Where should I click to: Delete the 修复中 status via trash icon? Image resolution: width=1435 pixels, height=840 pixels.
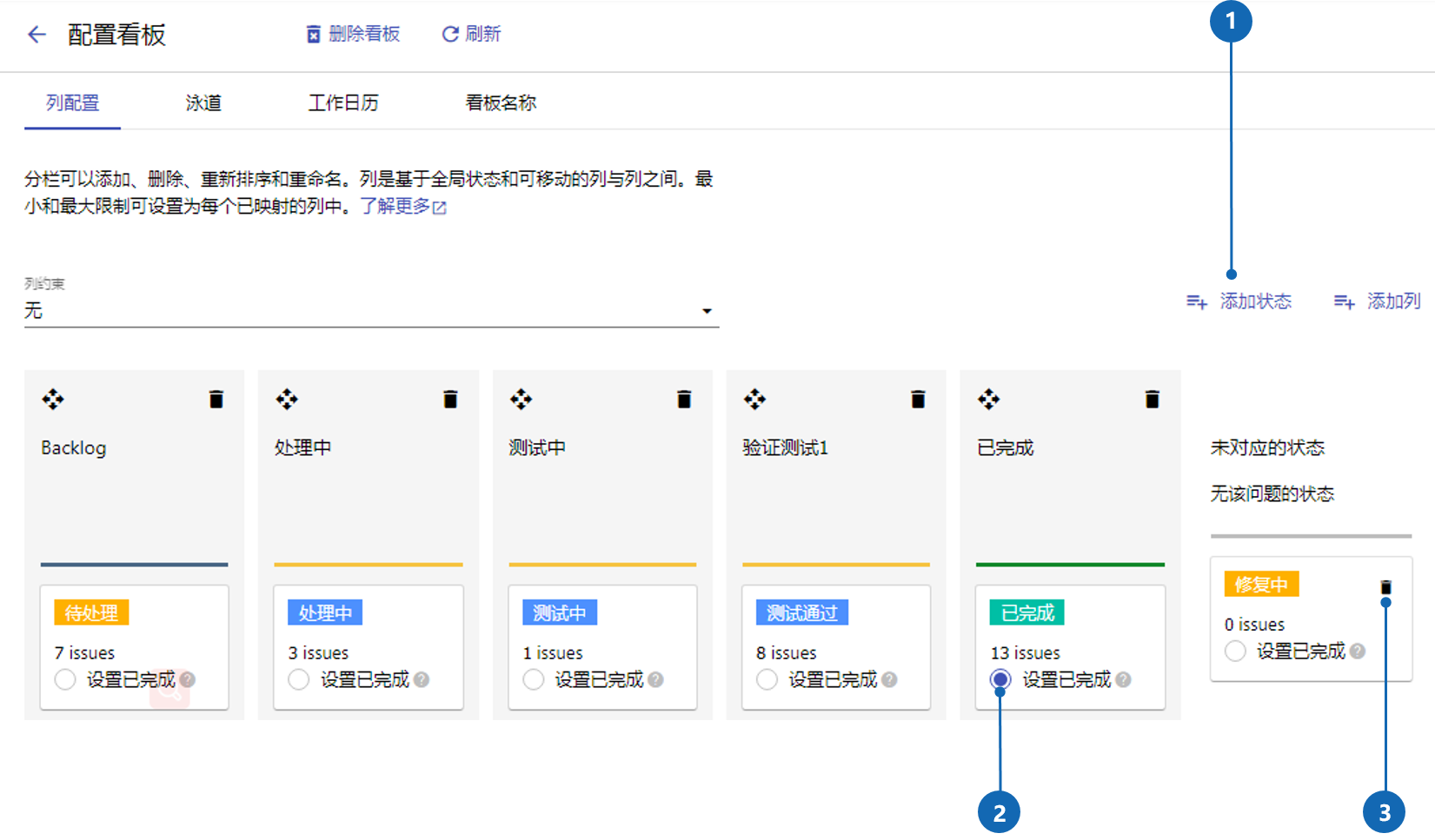coord(1386,587)
